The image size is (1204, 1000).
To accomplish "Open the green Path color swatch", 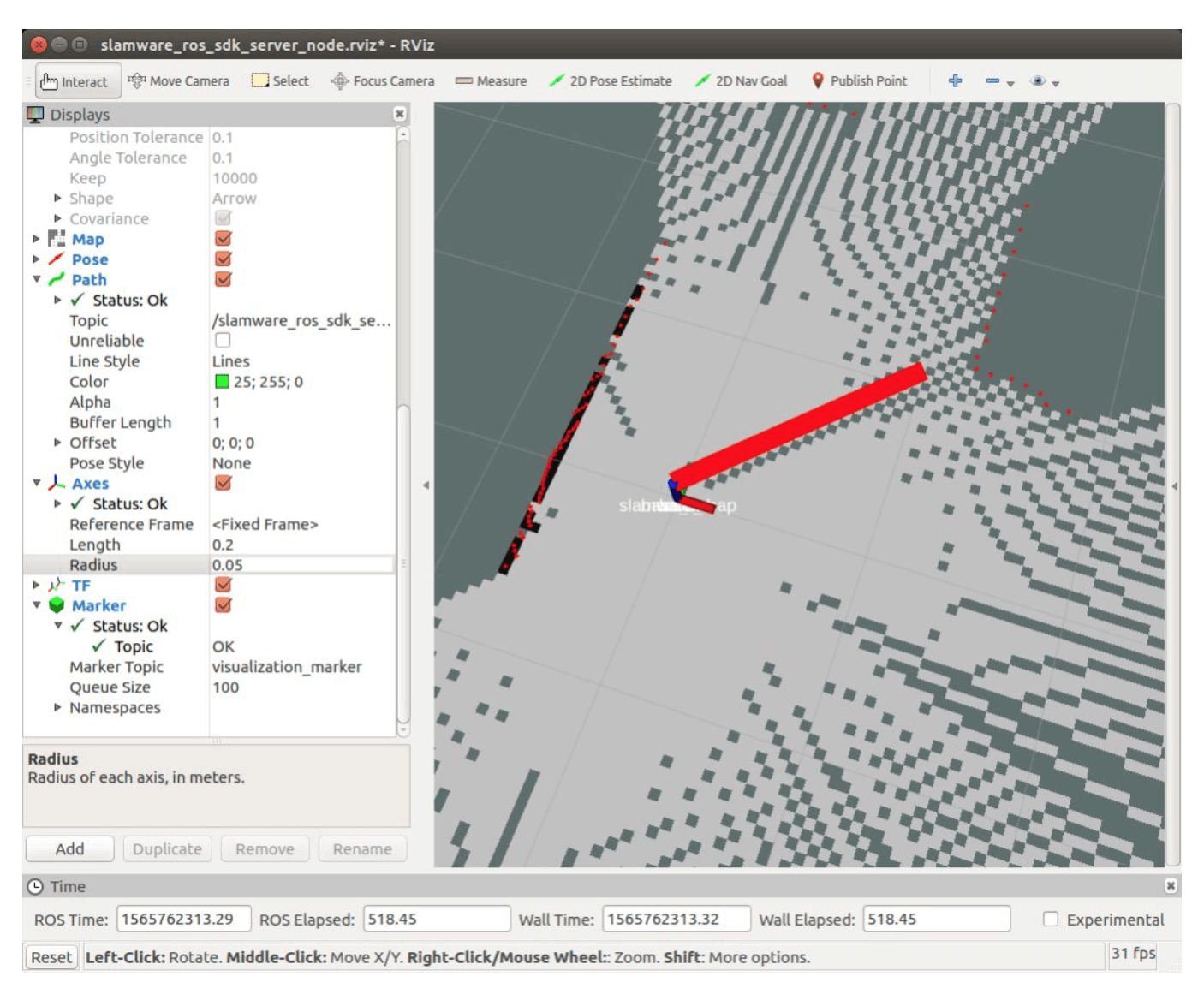I will (221, 381).
